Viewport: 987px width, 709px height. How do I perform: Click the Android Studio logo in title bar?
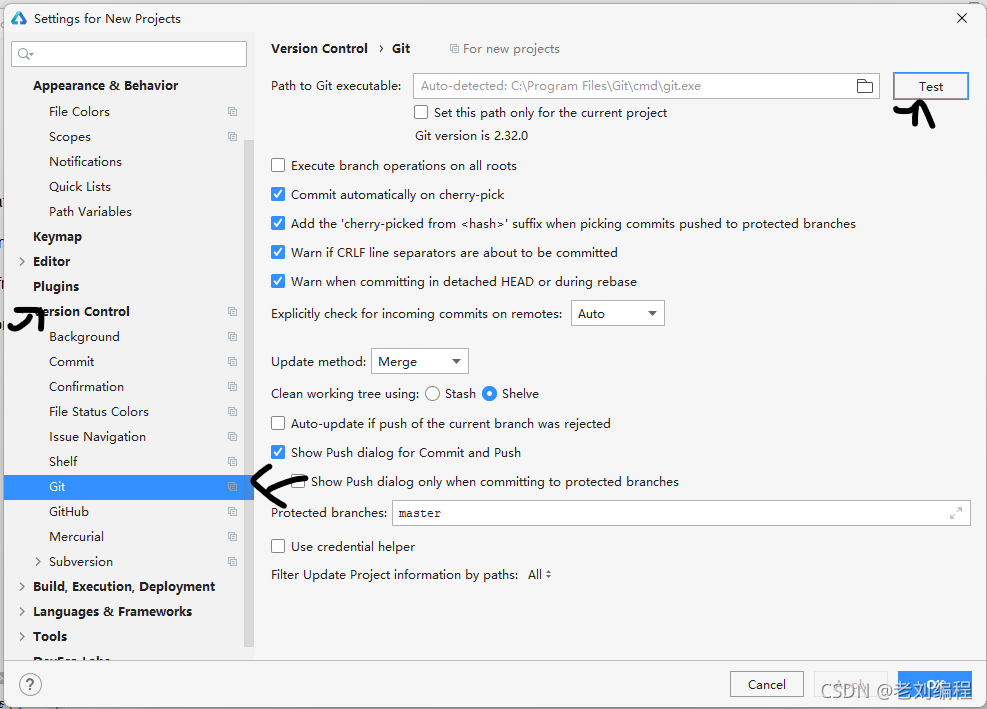(19, 18)
